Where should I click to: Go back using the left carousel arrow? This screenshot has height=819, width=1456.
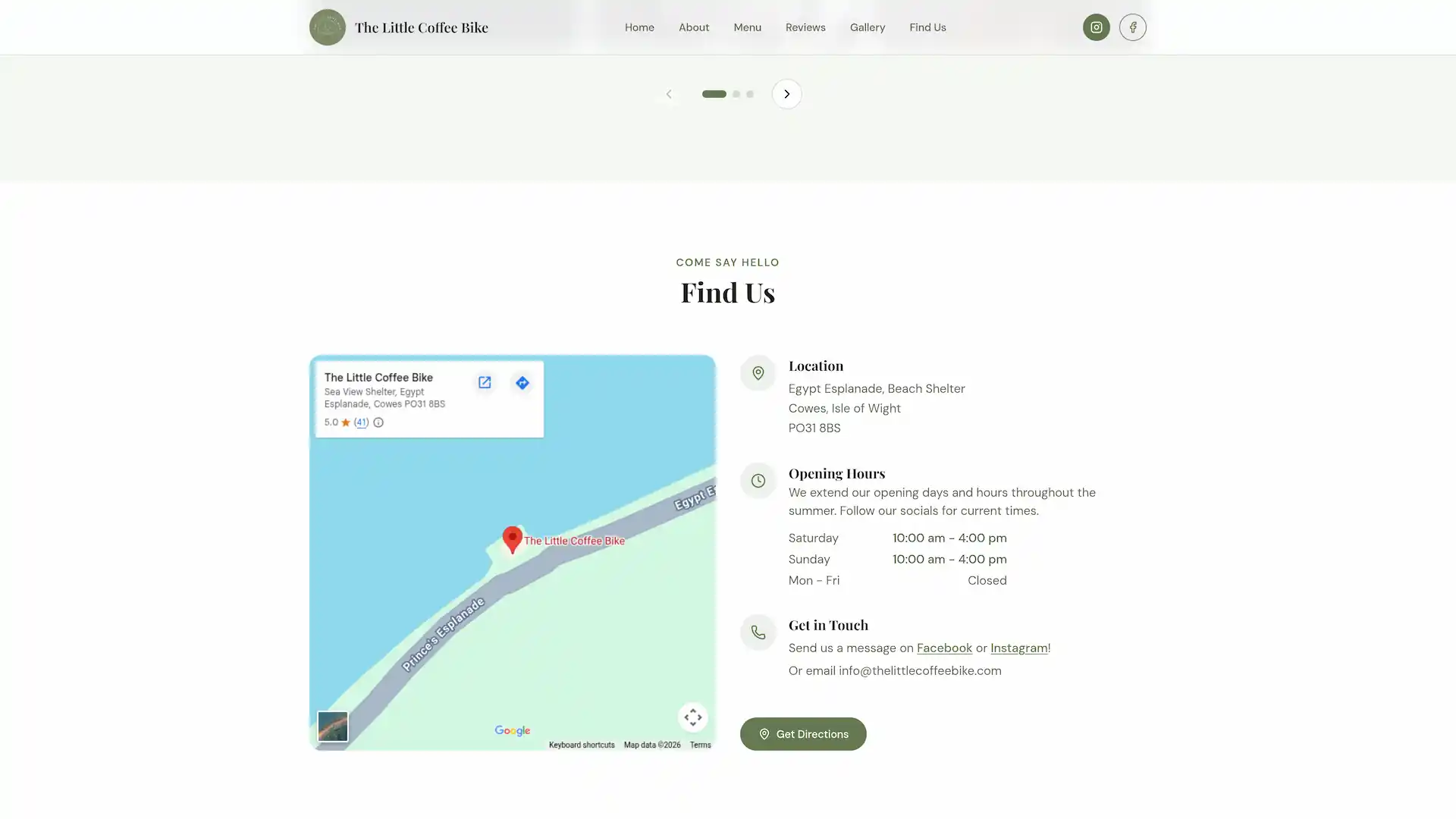click(669, 93)
